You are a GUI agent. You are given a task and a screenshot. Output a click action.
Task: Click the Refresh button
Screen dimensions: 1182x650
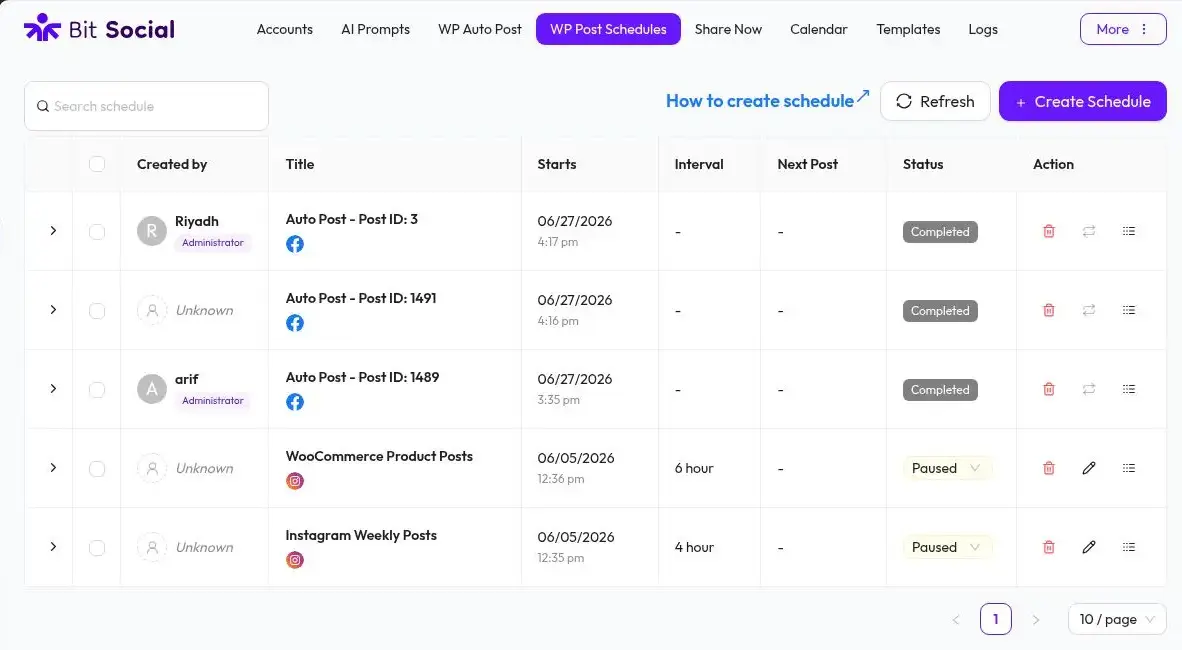coord(935,101)
